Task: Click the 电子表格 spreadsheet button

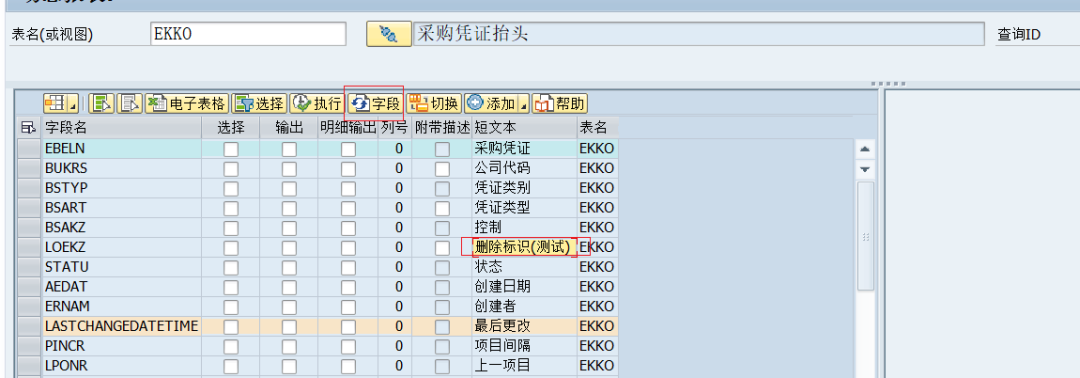Action: (187, 104)
